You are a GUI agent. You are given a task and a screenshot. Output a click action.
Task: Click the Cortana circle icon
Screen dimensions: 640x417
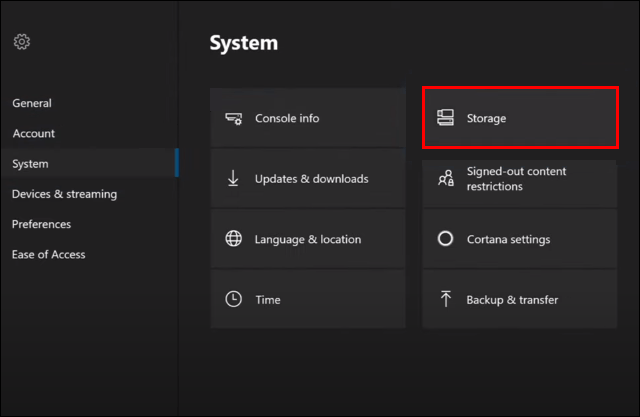tap(446, 239)
